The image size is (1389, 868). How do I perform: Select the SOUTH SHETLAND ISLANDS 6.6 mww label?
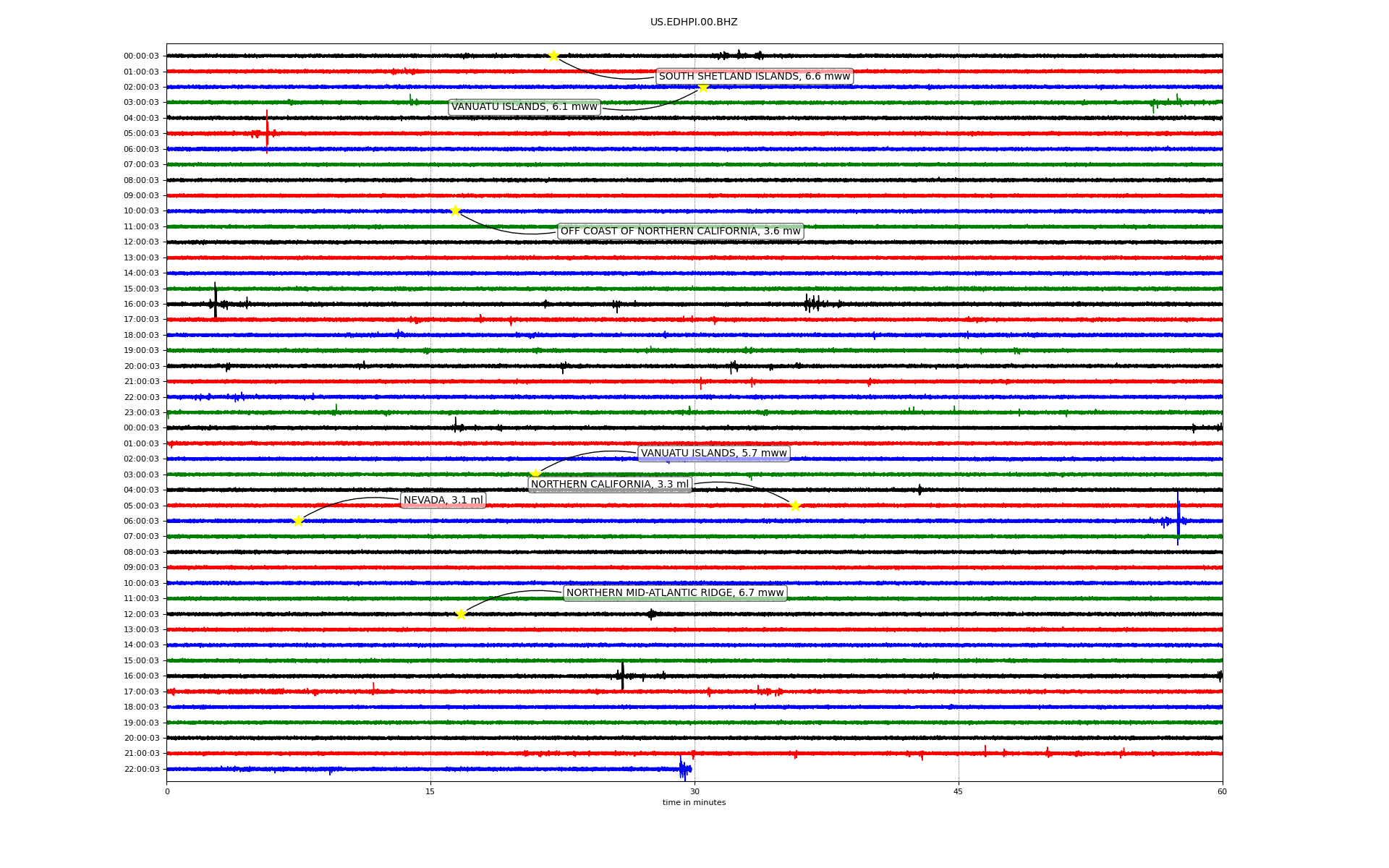[754, 77]
